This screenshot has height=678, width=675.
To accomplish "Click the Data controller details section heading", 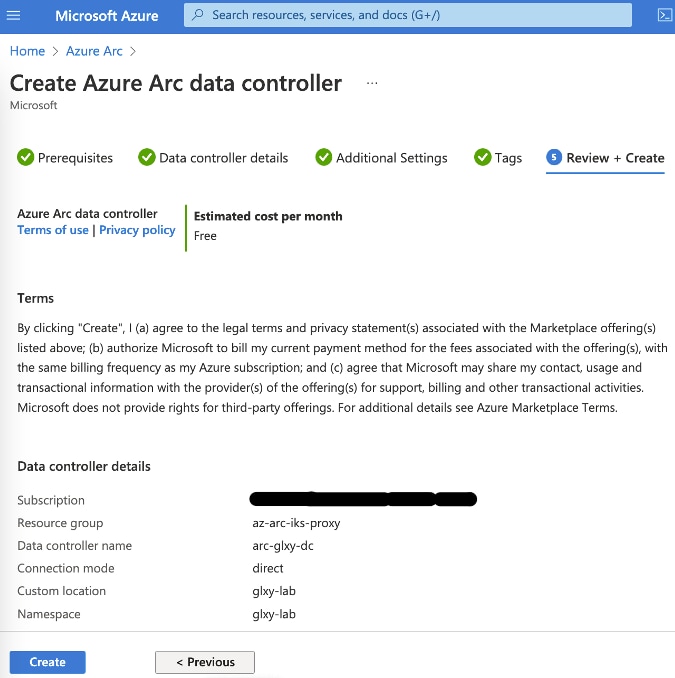I will pyautogui.click(x=84, y=467).
